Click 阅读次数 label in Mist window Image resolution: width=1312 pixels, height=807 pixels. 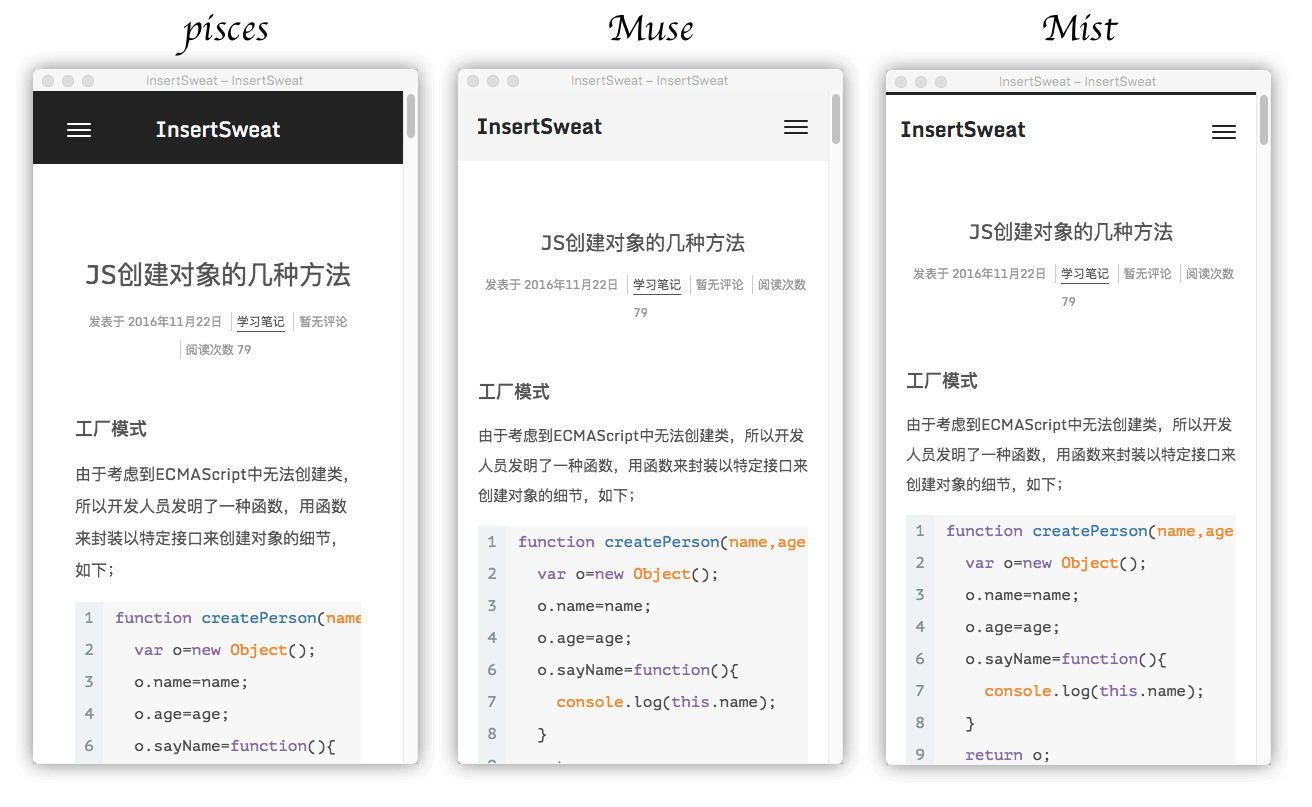coord(1210,274)
